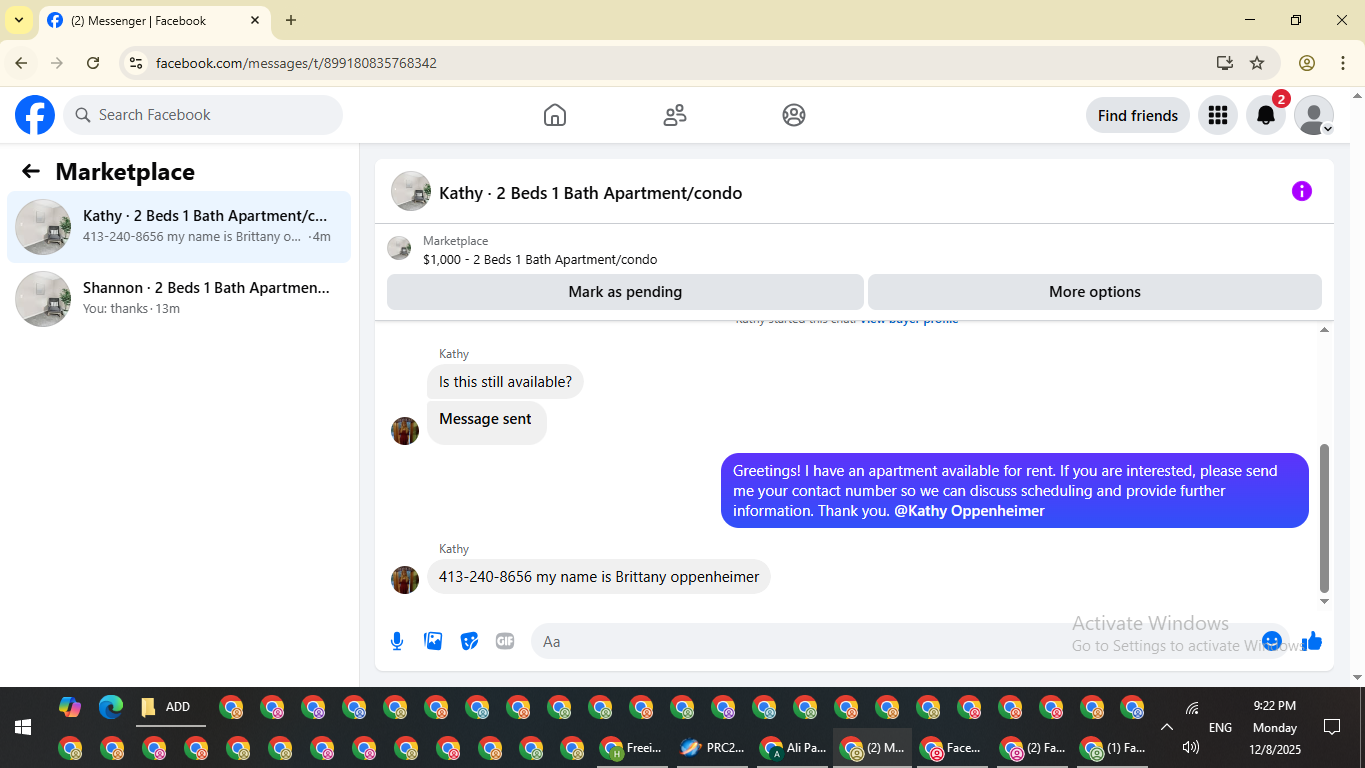Open the Chrome tab search dropdown
This screenshot has height=768, width=1365.
19,20
